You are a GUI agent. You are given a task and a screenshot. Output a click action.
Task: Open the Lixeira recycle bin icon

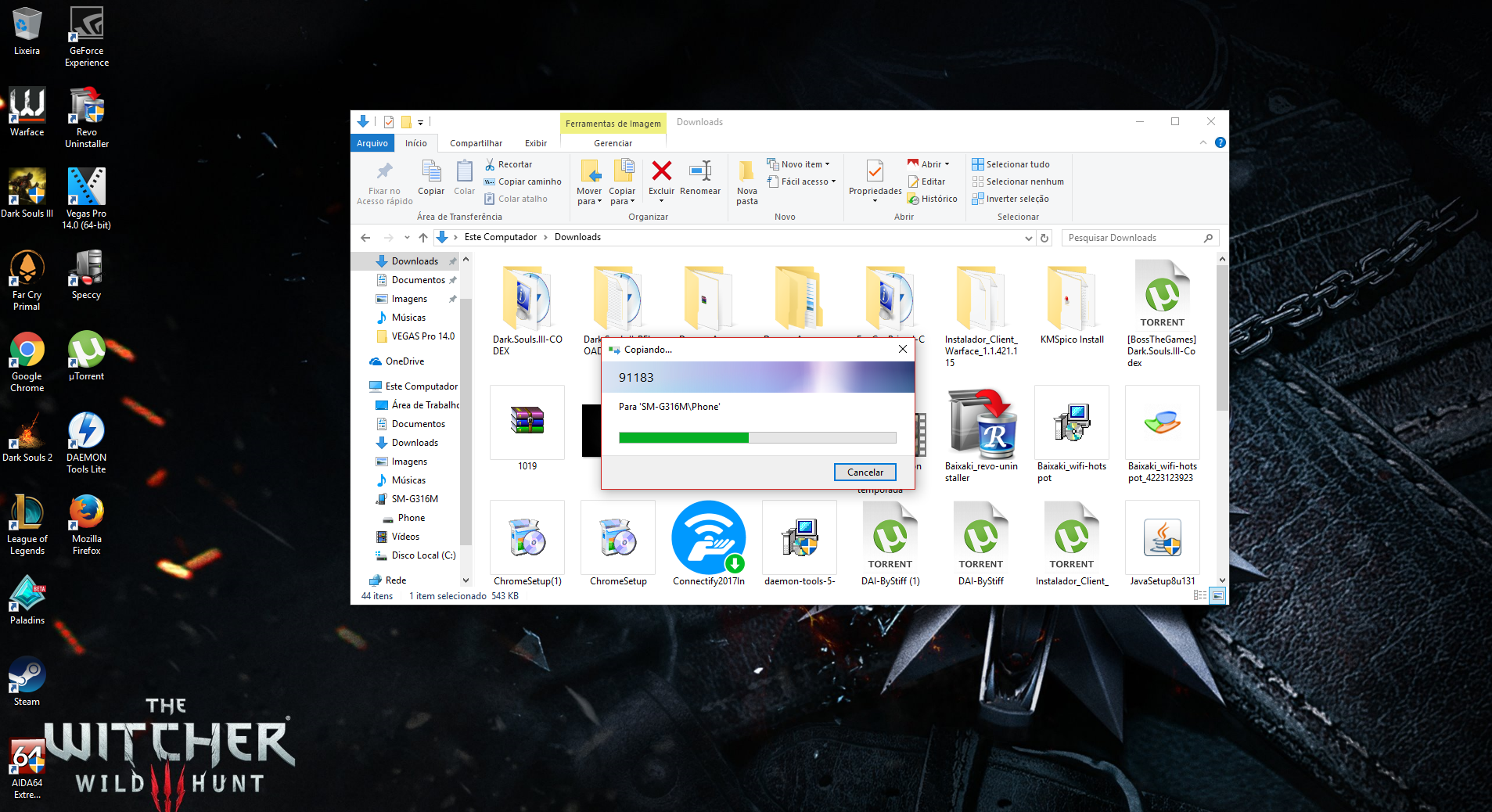pos(27,31)
